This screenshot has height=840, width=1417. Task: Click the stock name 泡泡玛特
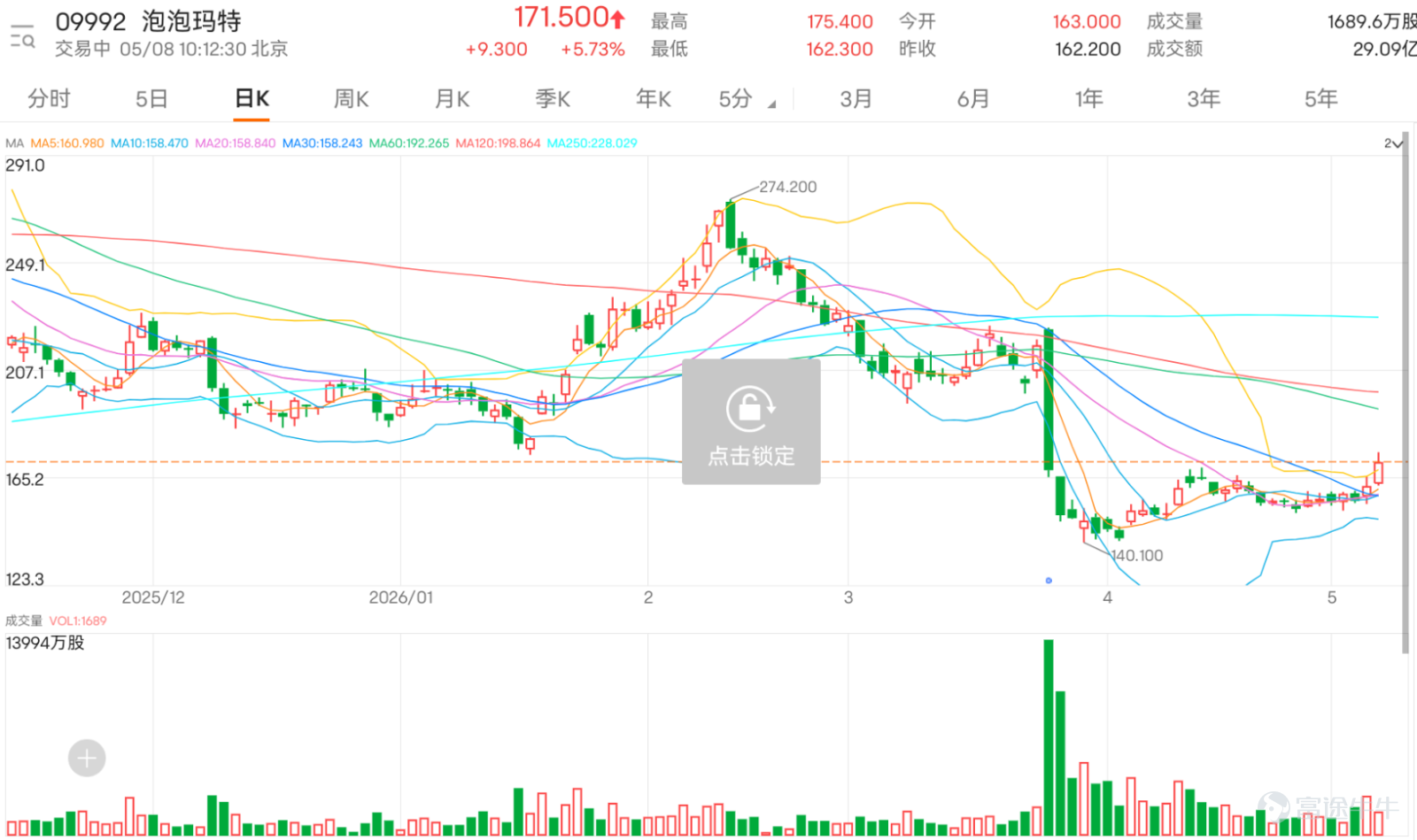191,21
